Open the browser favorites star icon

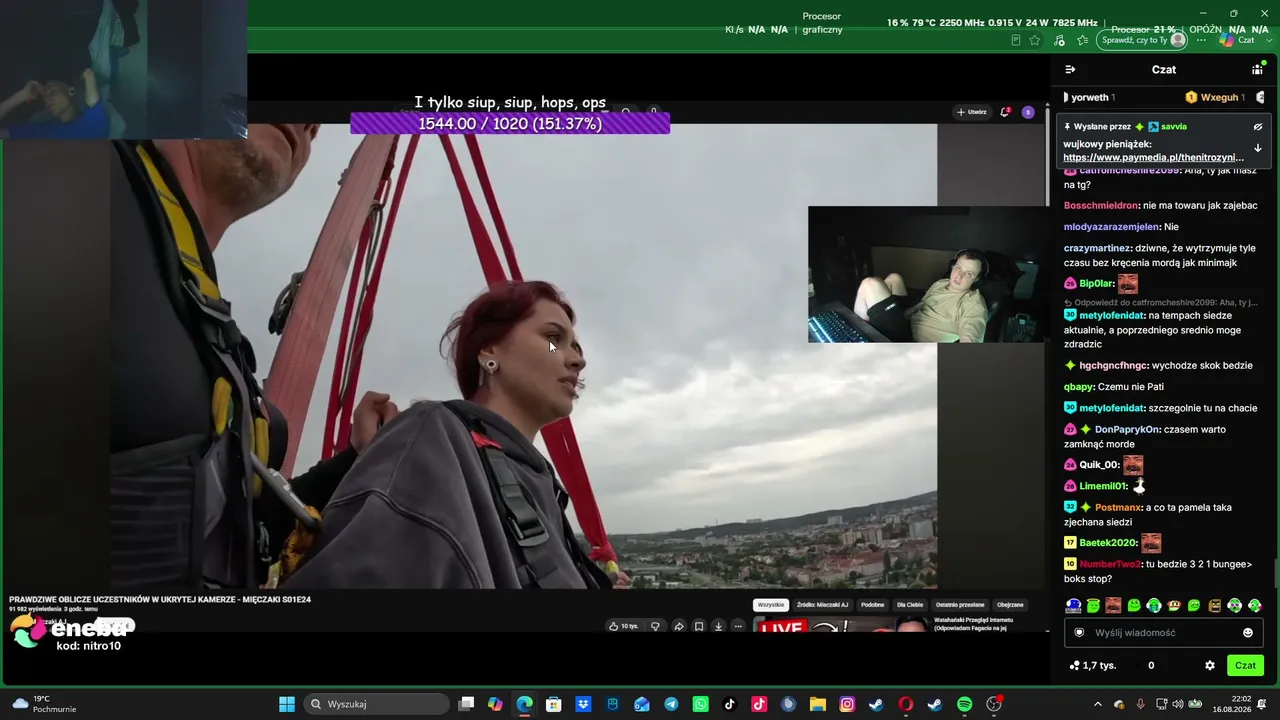1035,40
